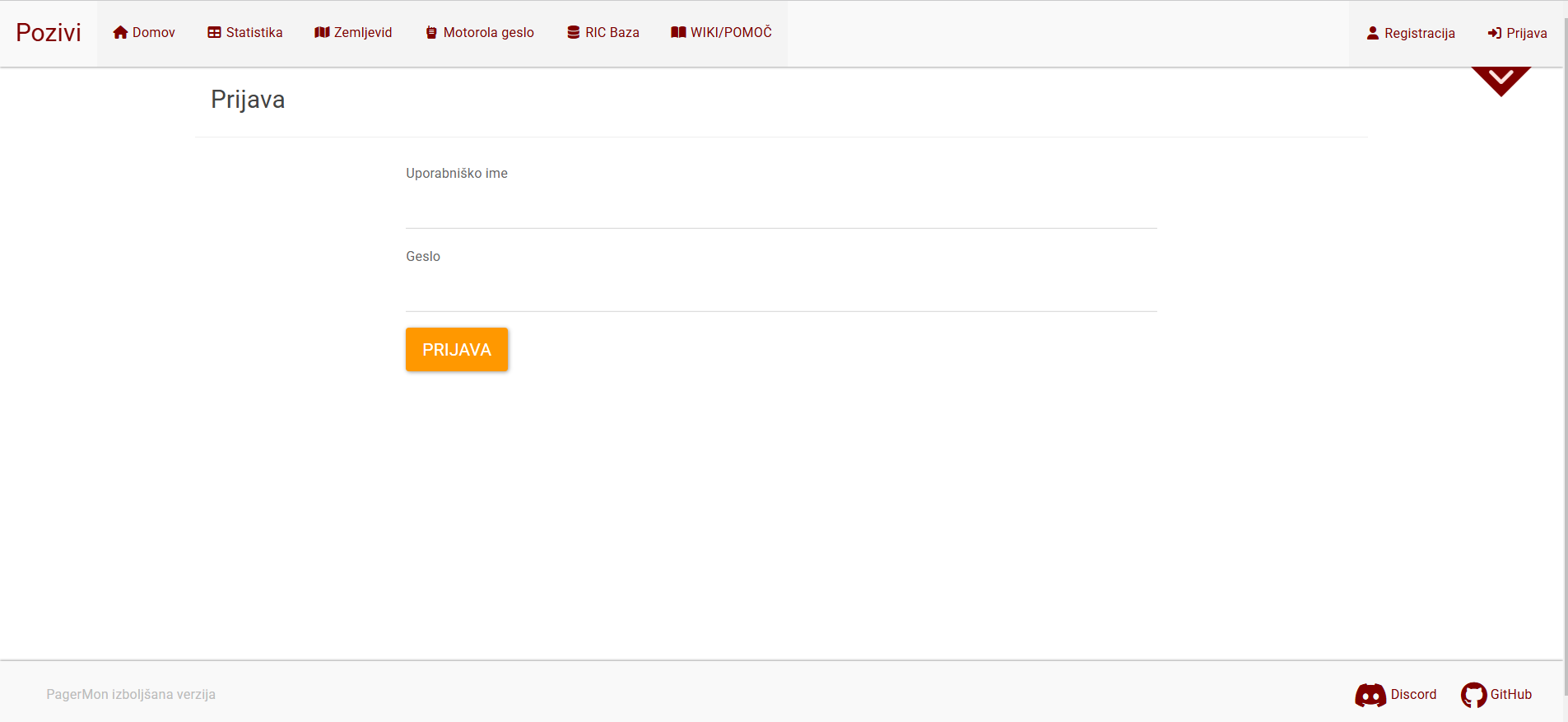Focus the Geslo password field
Screen dimensions: 1568x722
click(781, 292)
